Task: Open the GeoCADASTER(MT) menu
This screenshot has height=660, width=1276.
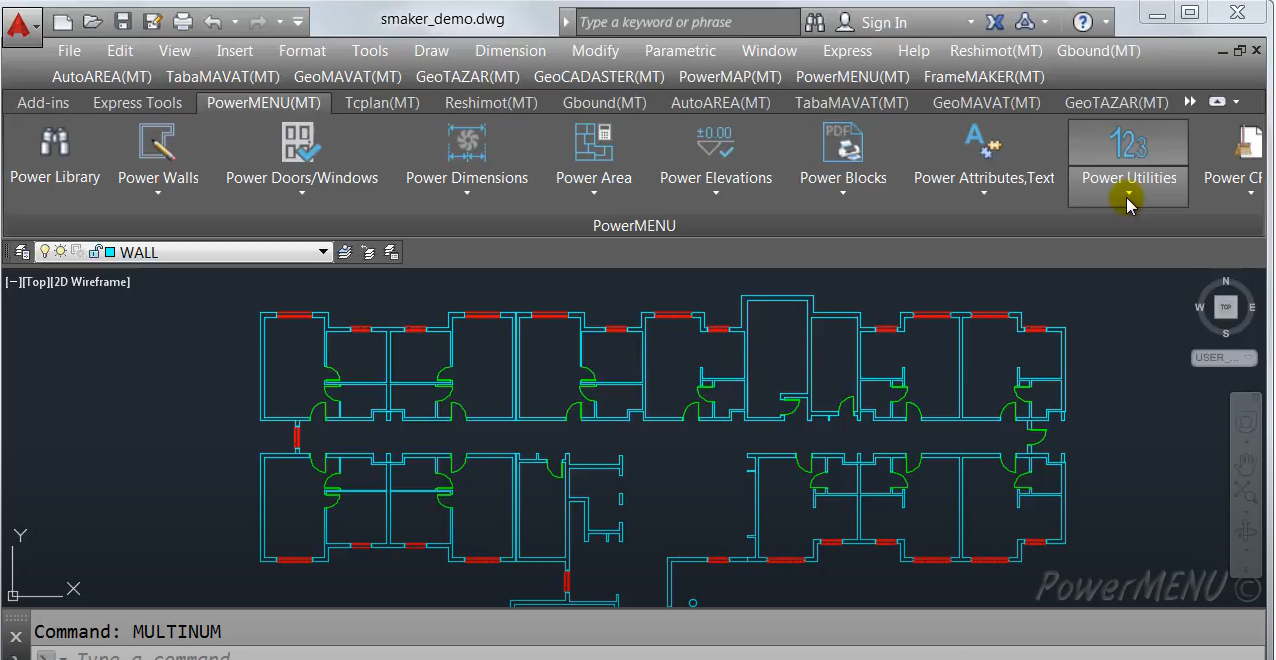Action: click(x=599, y=77)
